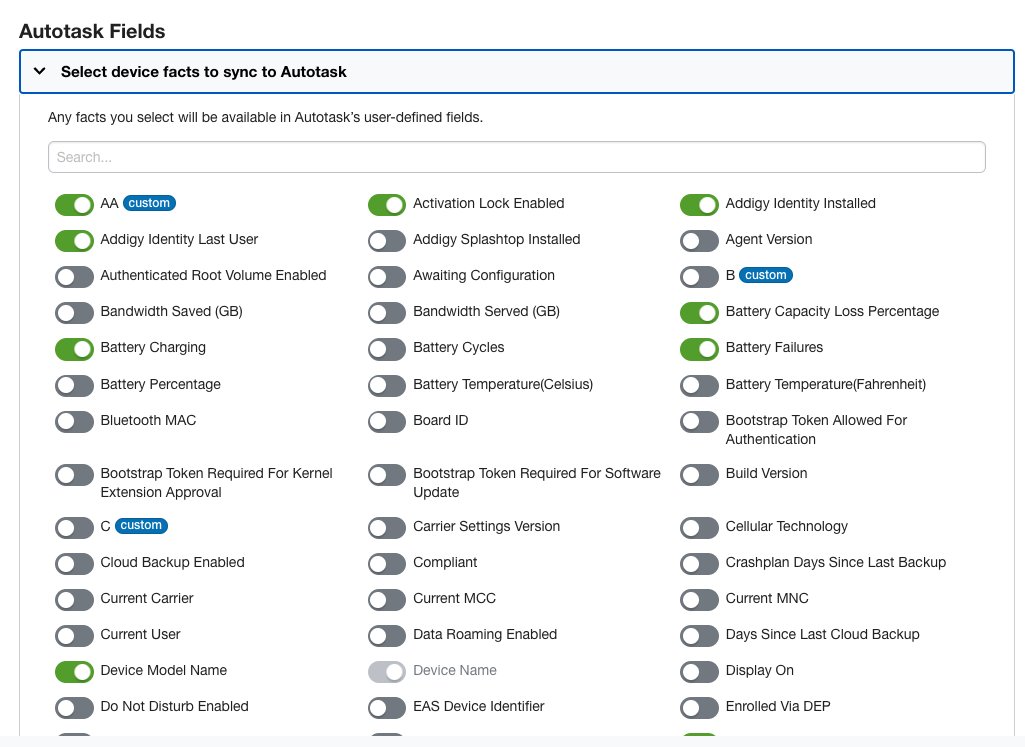Click the Autotask Fields heading
1025x747 pixels.
click(x=92, y=31)
